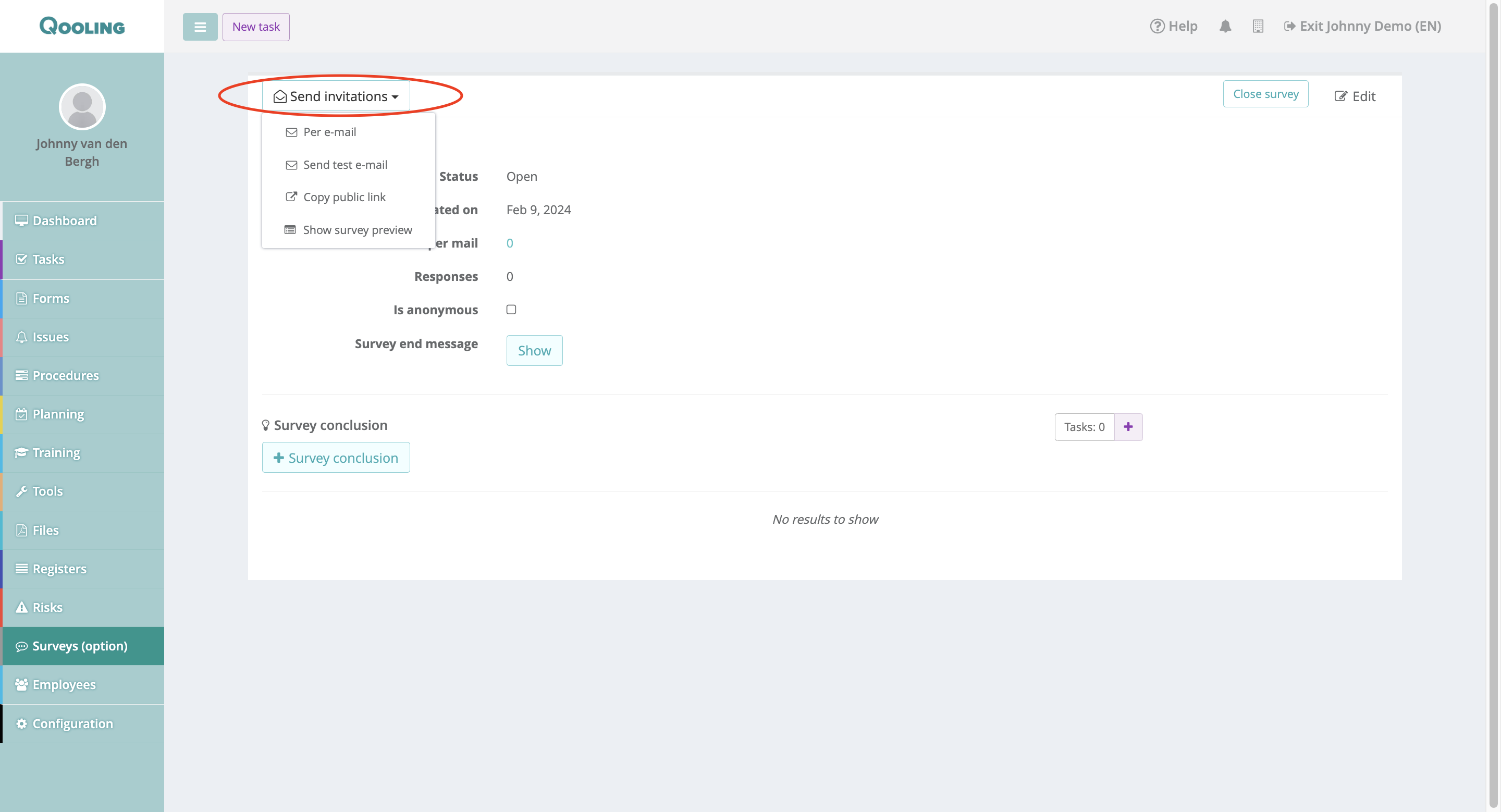Toggle the hamburger sidebar menu button
The height and width of the screenshot is (812, 1501).
click(x=200, y=27)
